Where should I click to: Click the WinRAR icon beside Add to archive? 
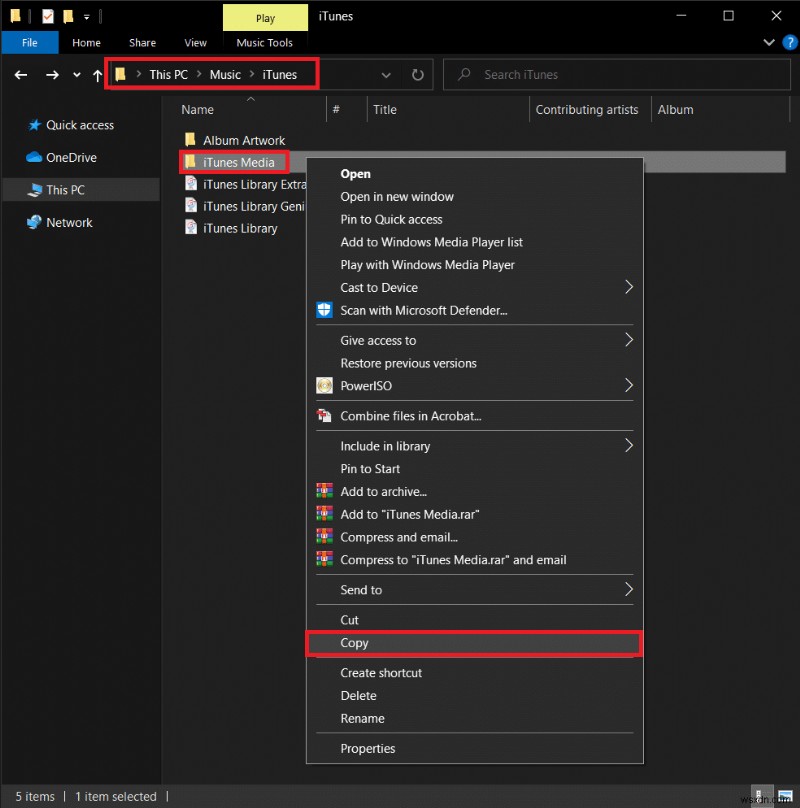coord(324,492)
